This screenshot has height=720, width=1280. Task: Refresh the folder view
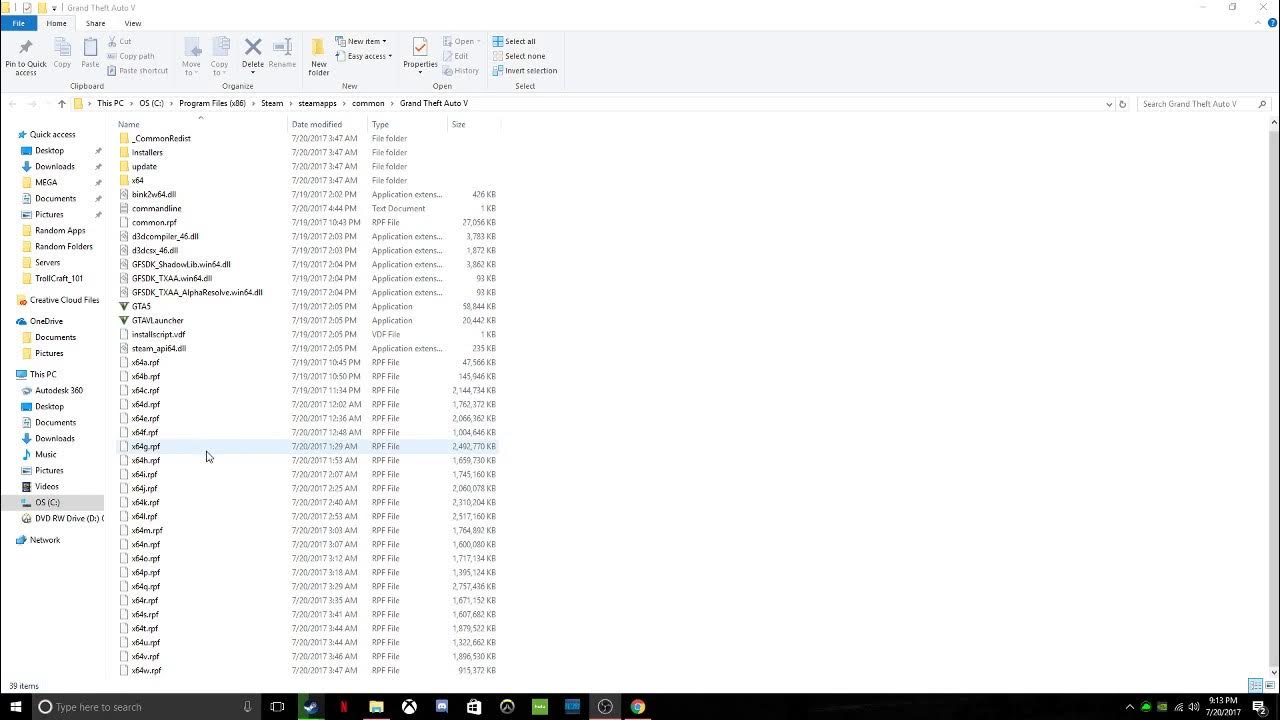(1122, 104)
